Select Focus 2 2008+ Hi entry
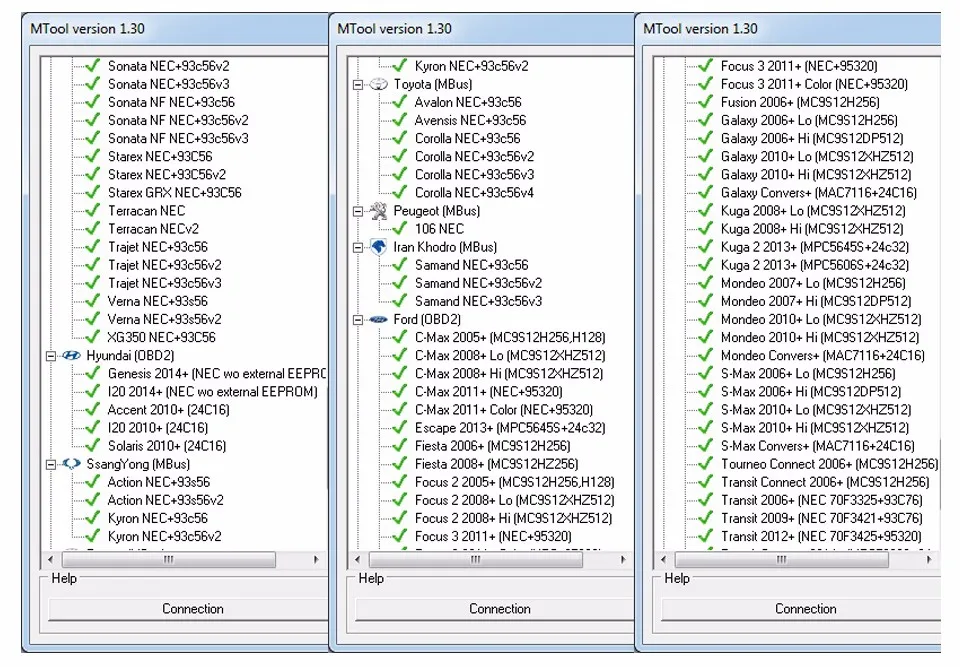 pos(513,518)
